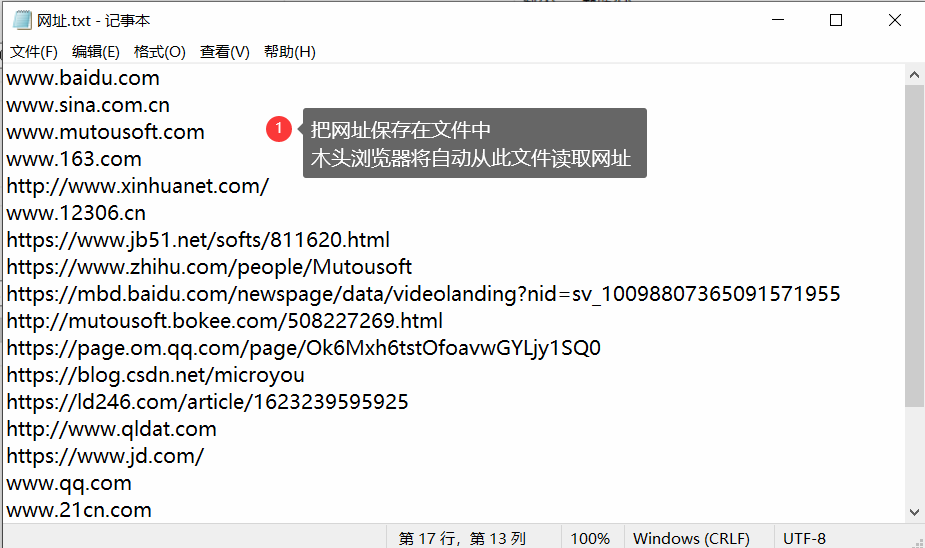The width and height of the screenshot is (925, 548).
Task: Click the page.om.qq.com URL line
Action: tap(303, 348)
